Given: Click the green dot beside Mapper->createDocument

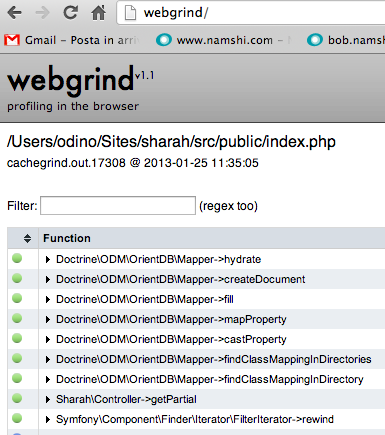Looking at the screenshot, I should point(17,278).
